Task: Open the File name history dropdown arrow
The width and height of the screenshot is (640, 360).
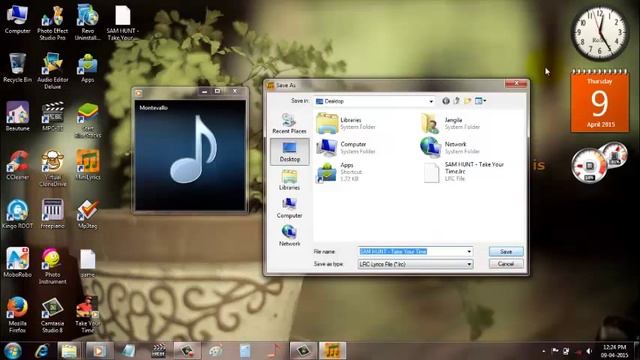Action: pyautogui.click(x=469, y=251)
